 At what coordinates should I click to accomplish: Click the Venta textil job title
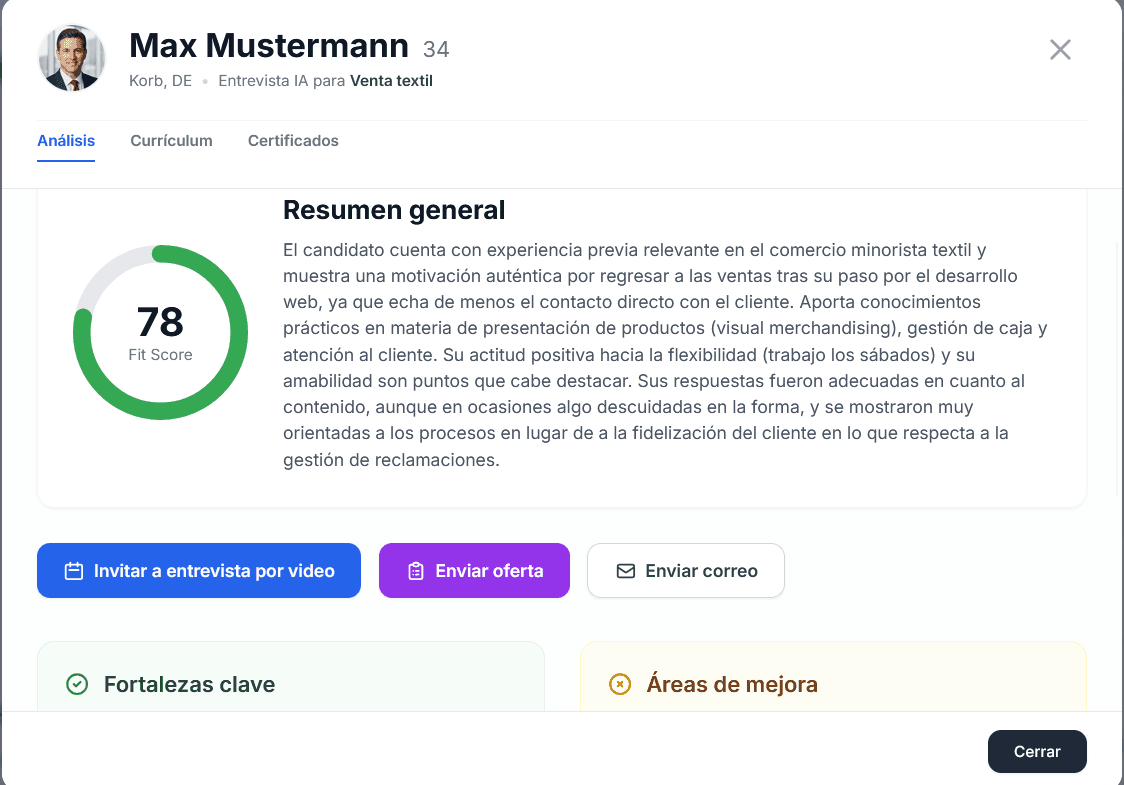pyautogui.click(x=391, y=81)
